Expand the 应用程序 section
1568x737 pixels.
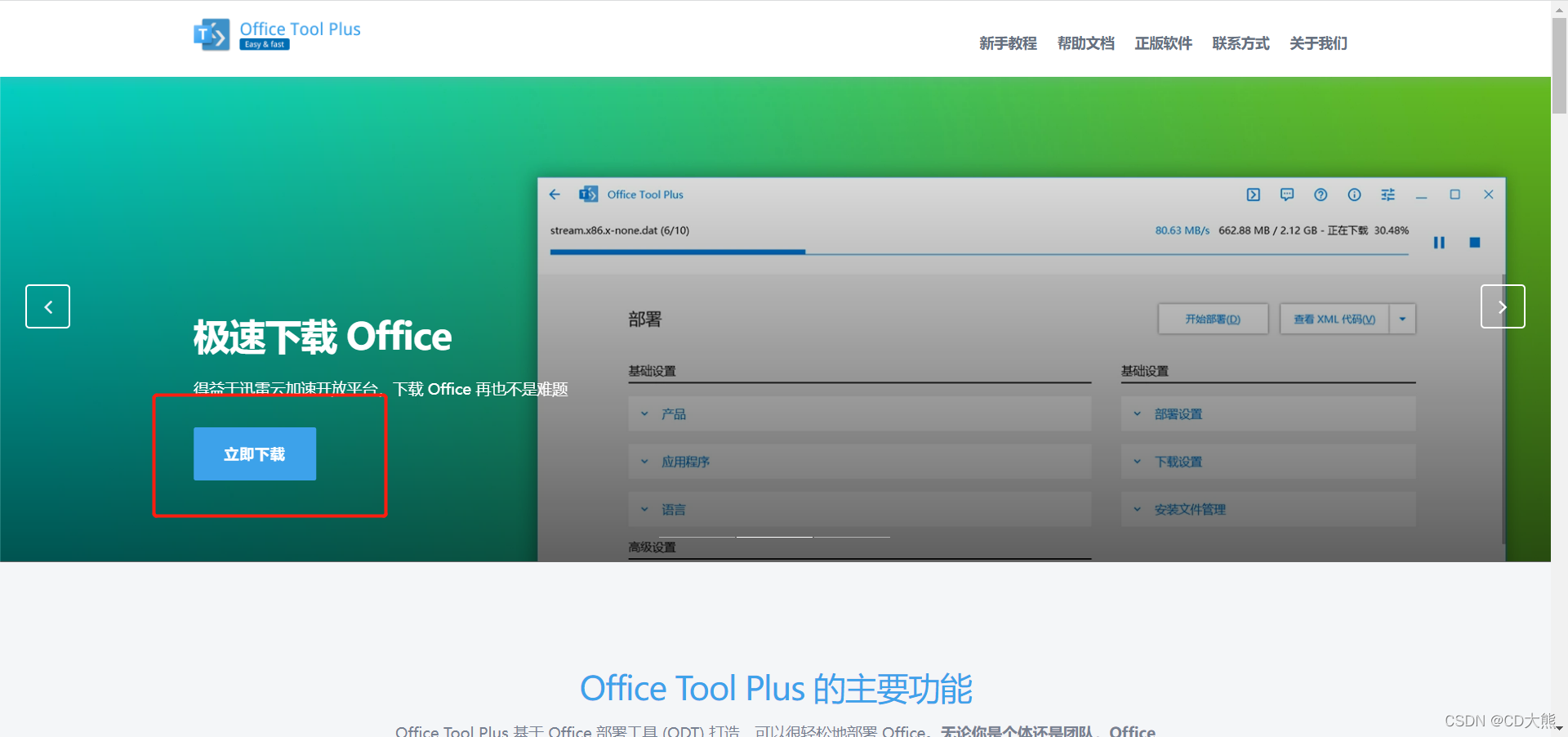(860, 462)
